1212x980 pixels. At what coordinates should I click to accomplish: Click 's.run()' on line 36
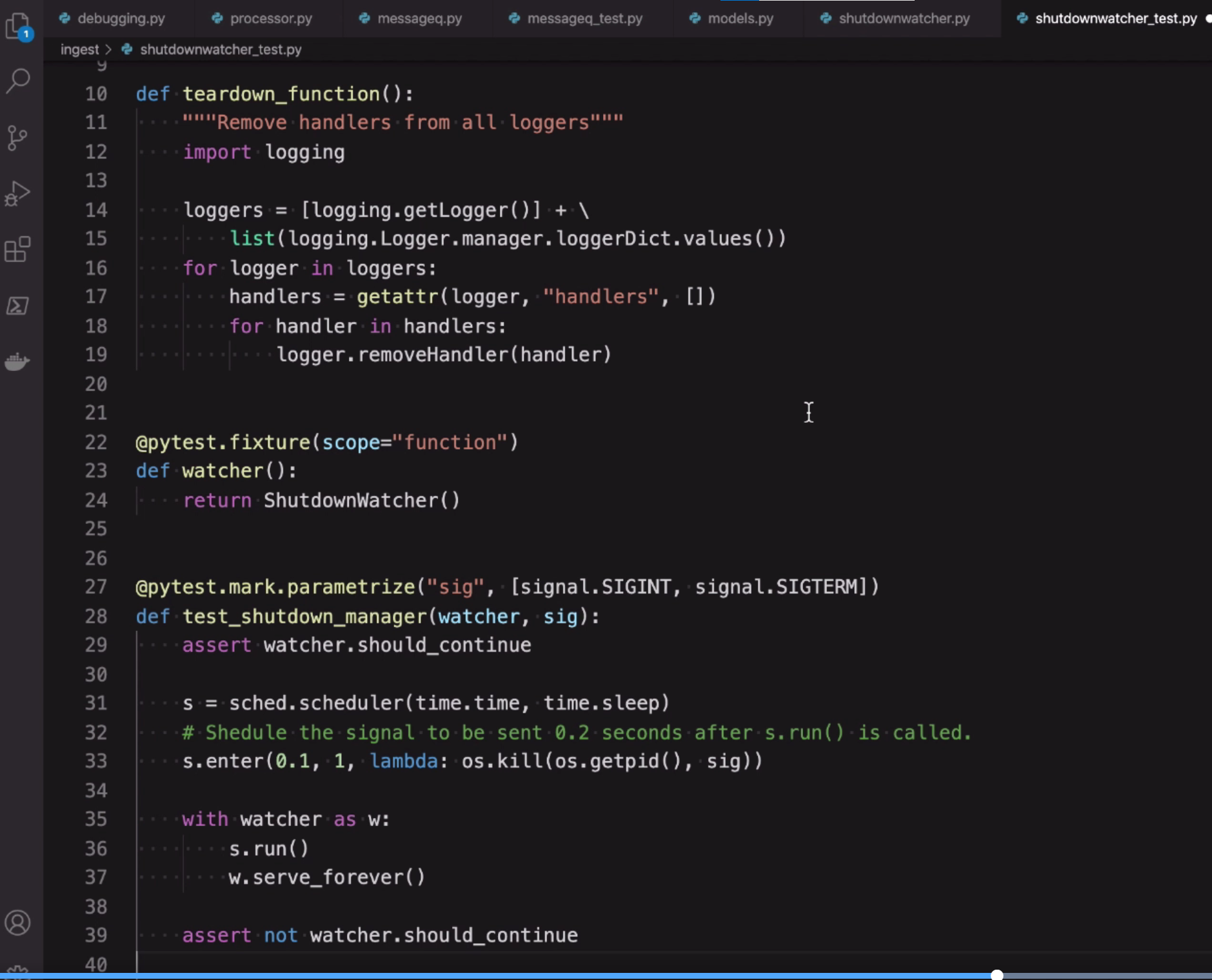(269, 849)
